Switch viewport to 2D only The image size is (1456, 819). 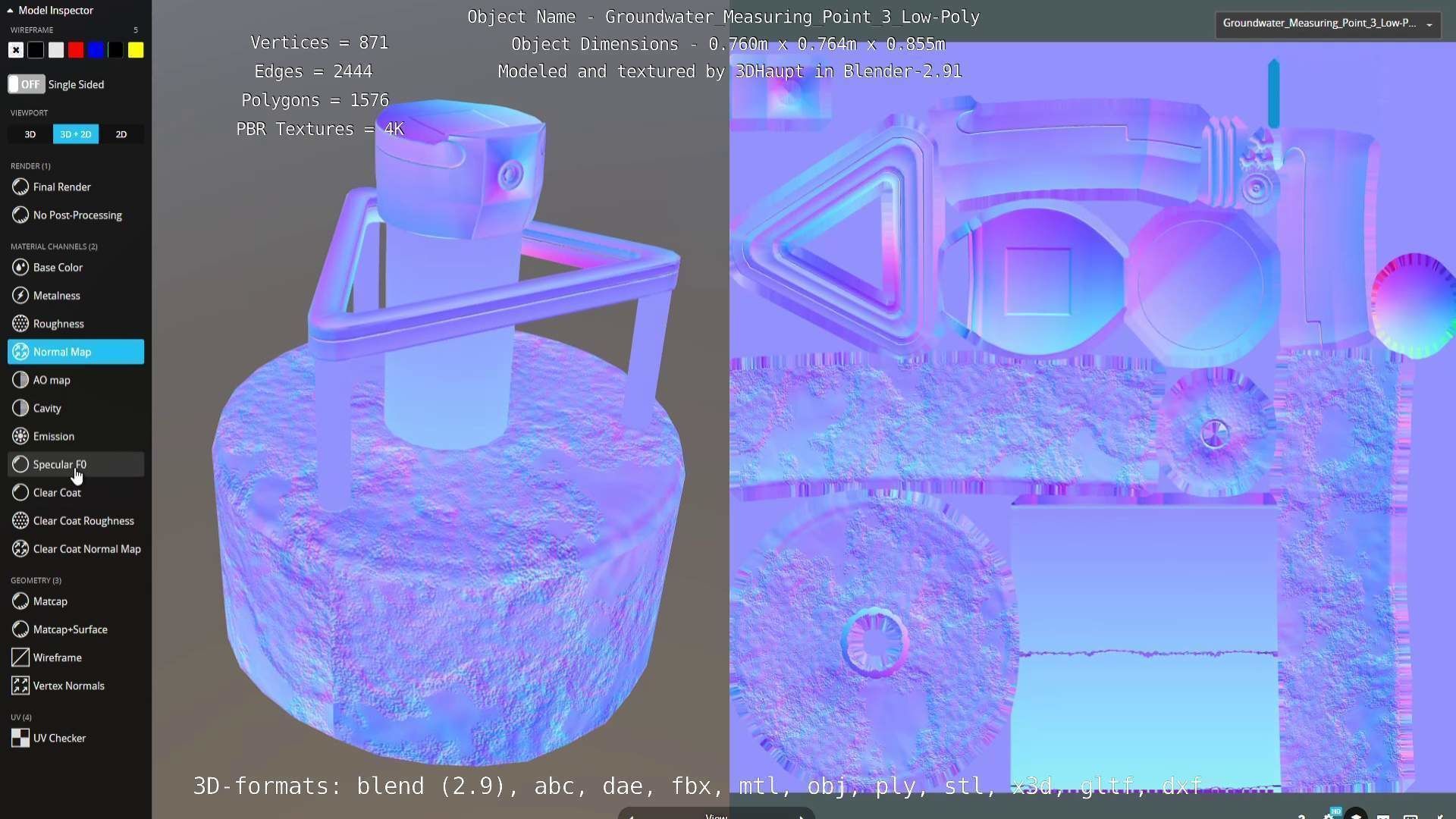(x=121, y=134)
